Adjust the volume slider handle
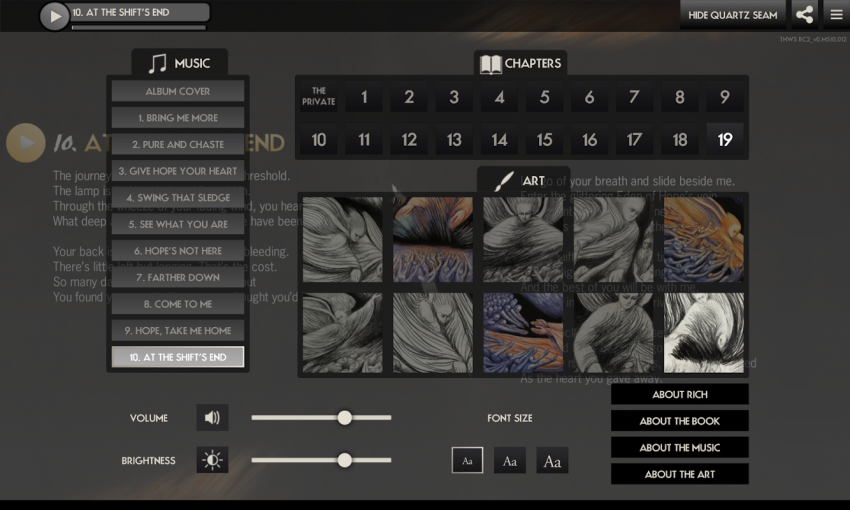The height and width of the screenshot is (510, 850). click(344, 417)
